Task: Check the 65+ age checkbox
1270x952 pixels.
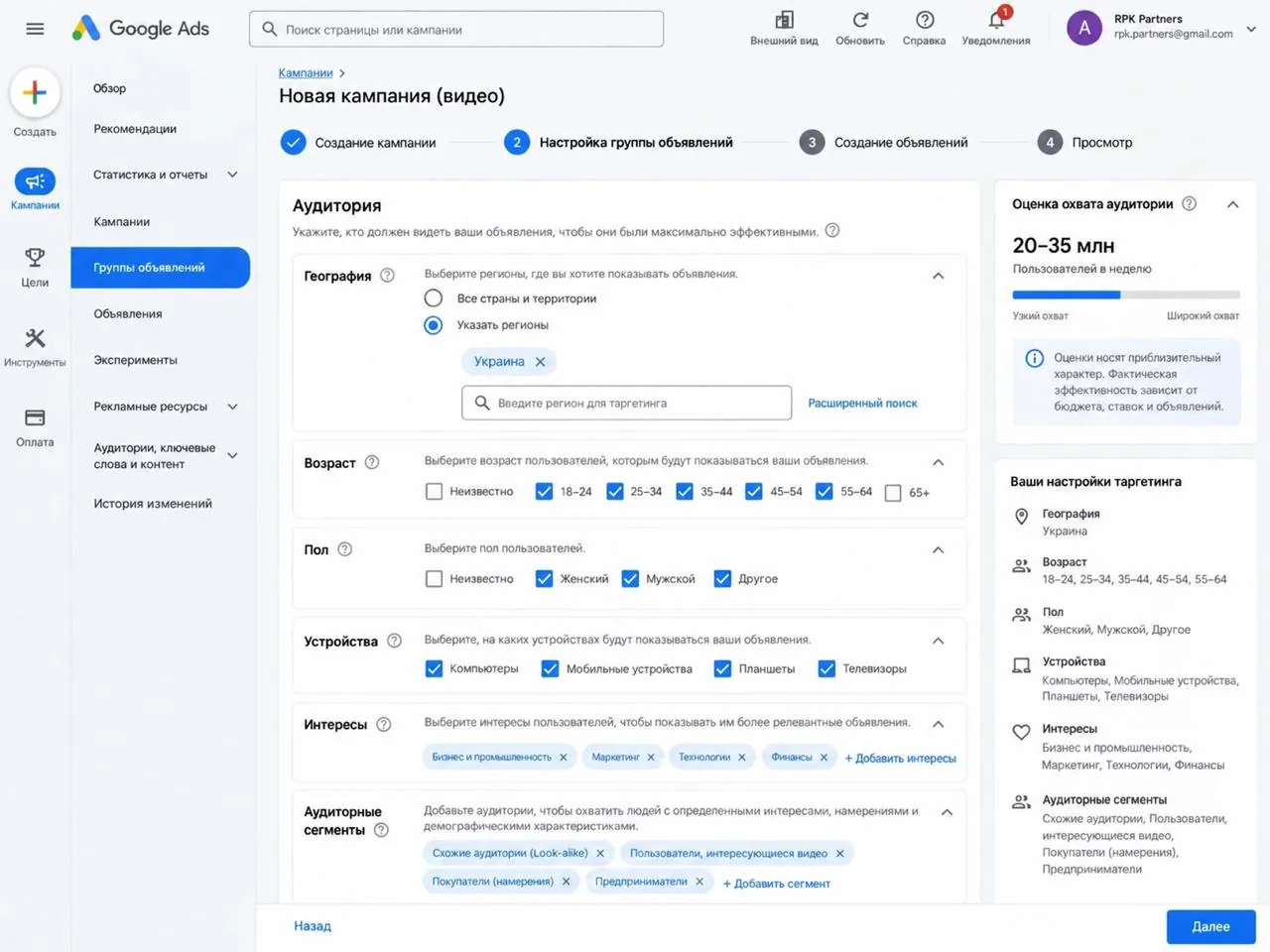Action: (893, 493)
